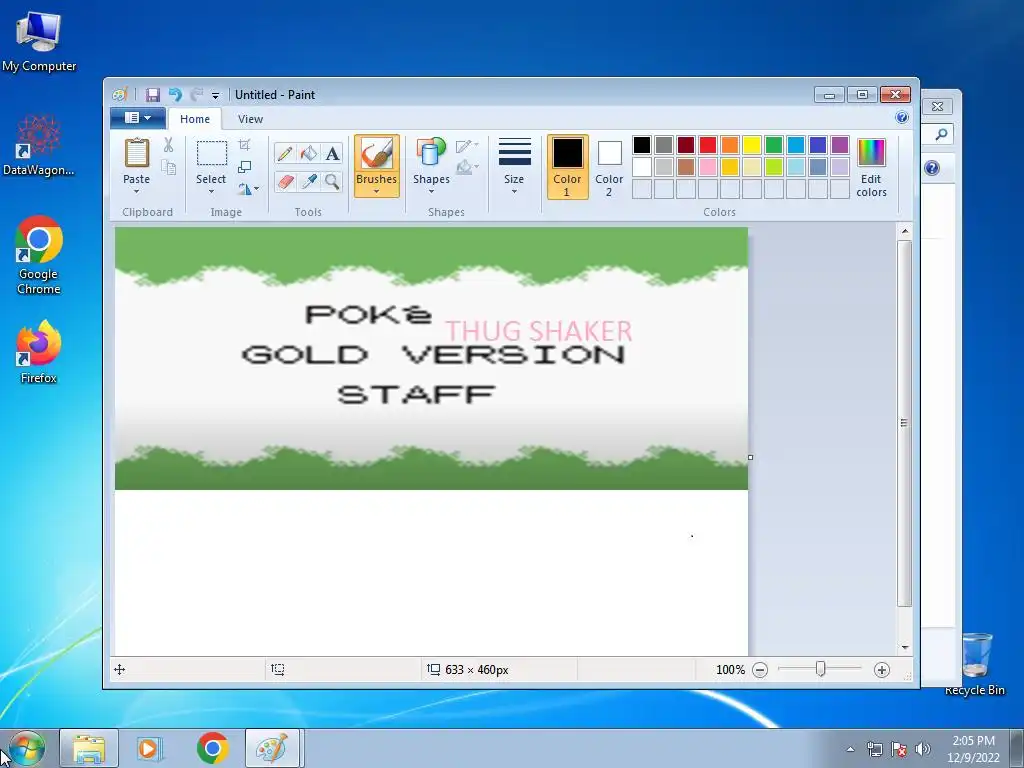Click the Crop icon in Image group
Screen dimensions: 1024x768
click(244, 145)
